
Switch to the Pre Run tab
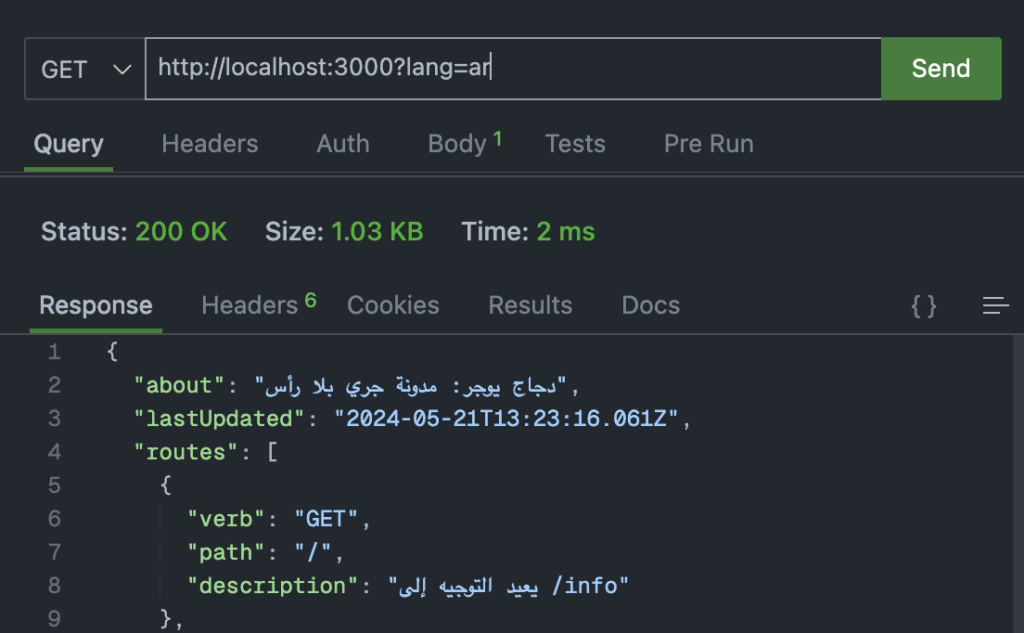coord(708,143)
